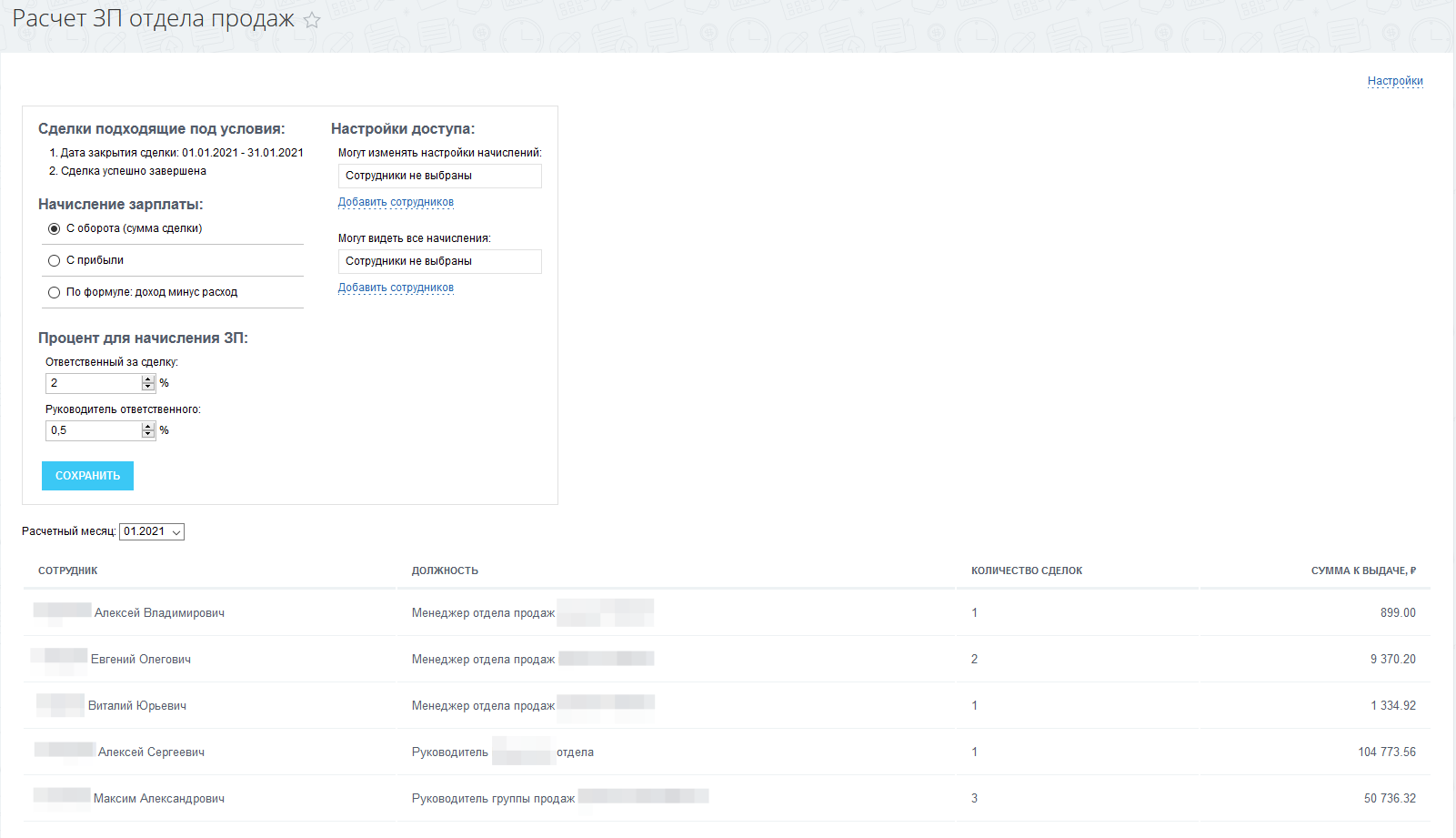The height and width of the screenshot is (838, 1456).
Task: Add page to favorites with star icon
Action: tap(312, 20)
